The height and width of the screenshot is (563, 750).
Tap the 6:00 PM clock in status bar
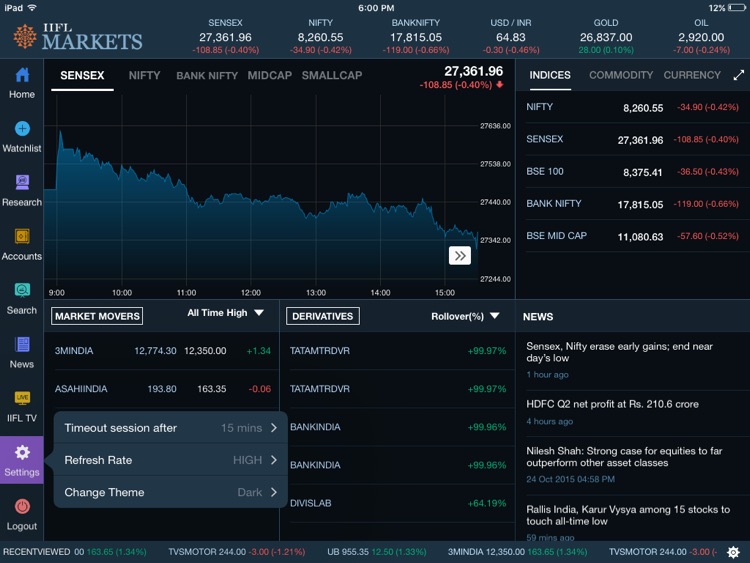376,8
